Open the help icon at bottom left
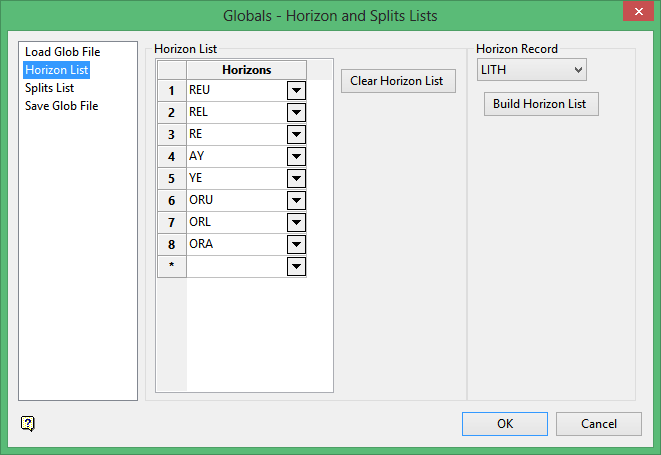Viewport: 661px width, 455px height. point(28,423)
